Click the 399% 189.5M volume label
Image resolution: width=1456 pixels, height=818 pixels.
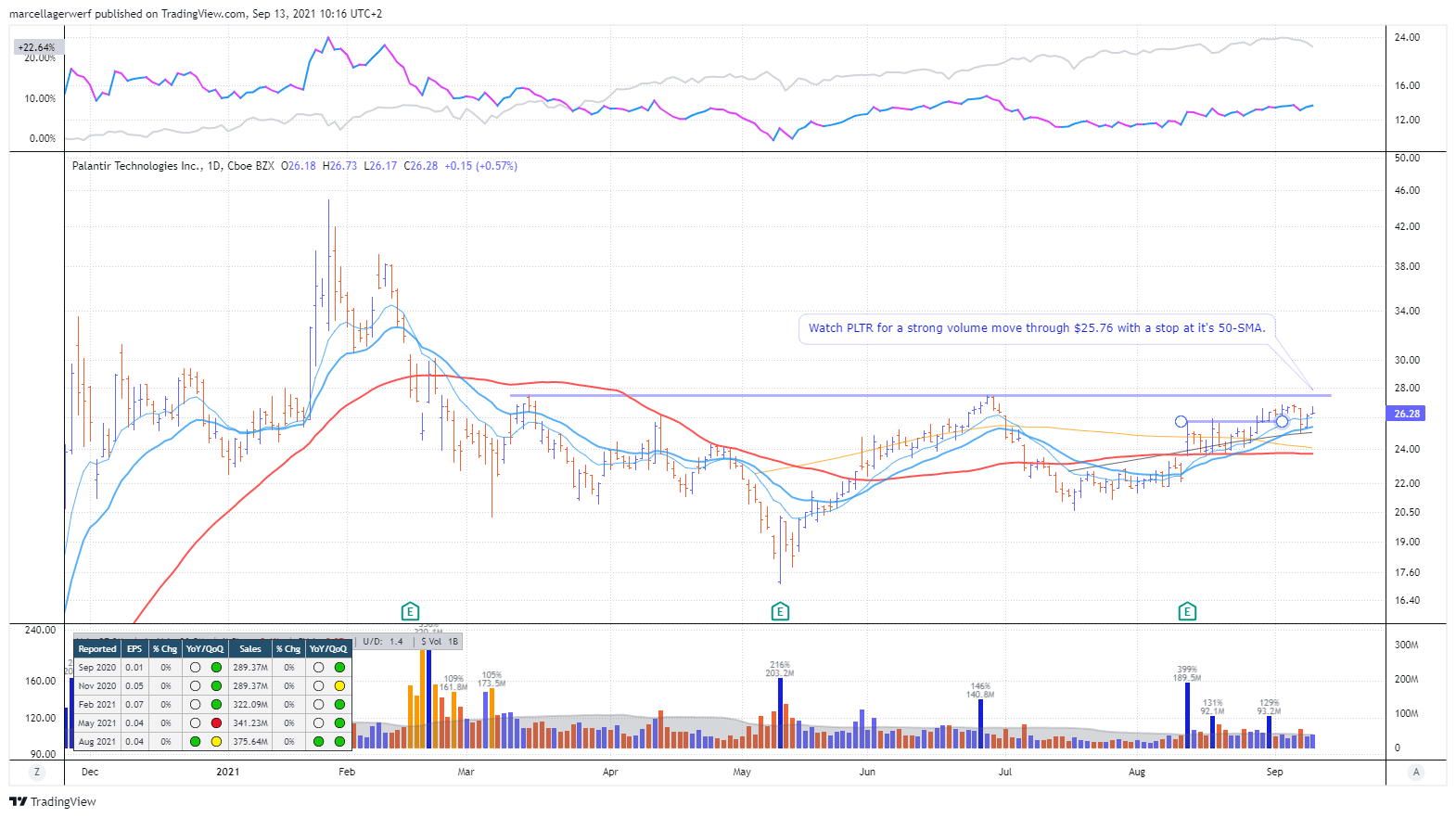pos(1187,673)
